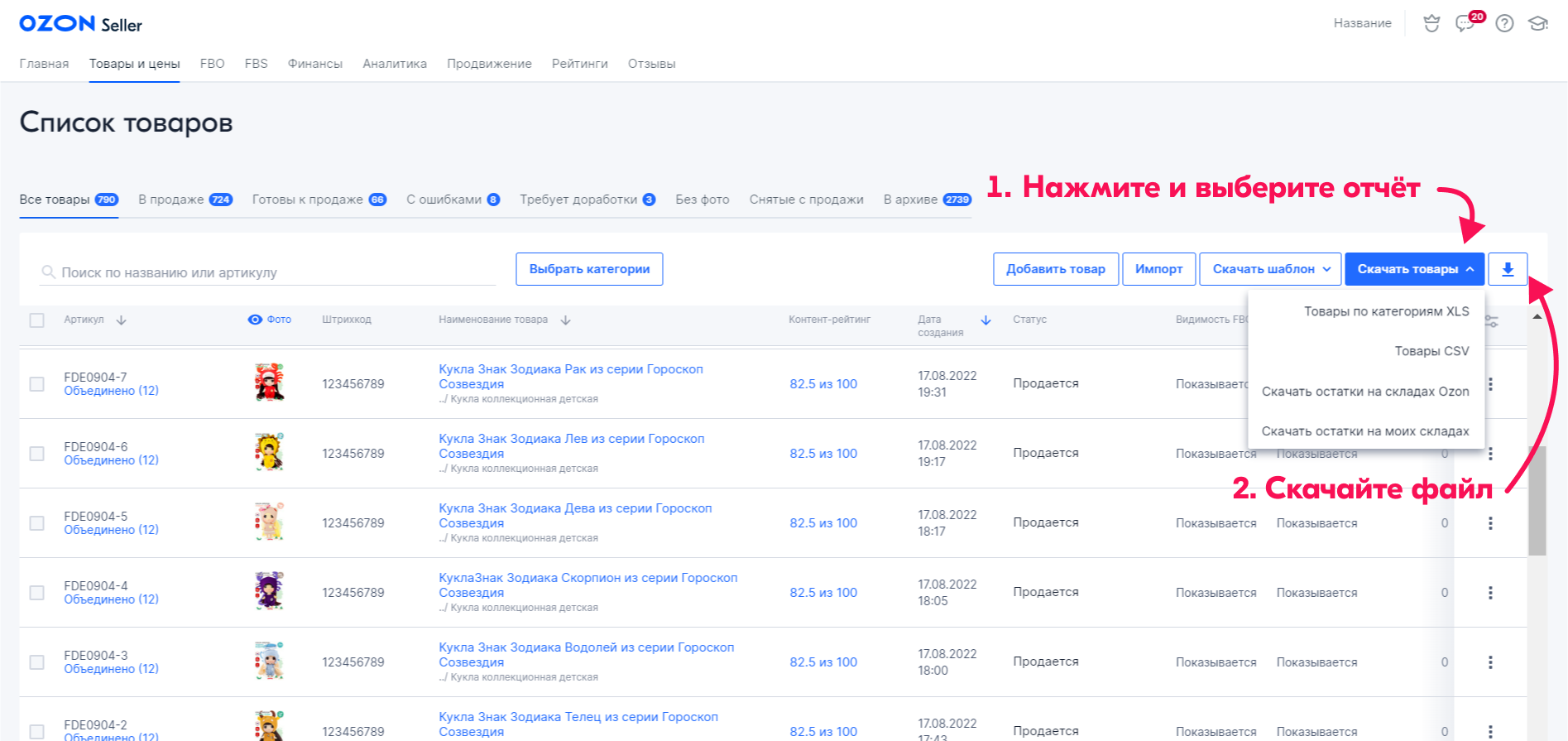Tick checkbox for product FDE0904-4
The height and width of the screenshot is (741, 1568).
click(x=37, y=593)
